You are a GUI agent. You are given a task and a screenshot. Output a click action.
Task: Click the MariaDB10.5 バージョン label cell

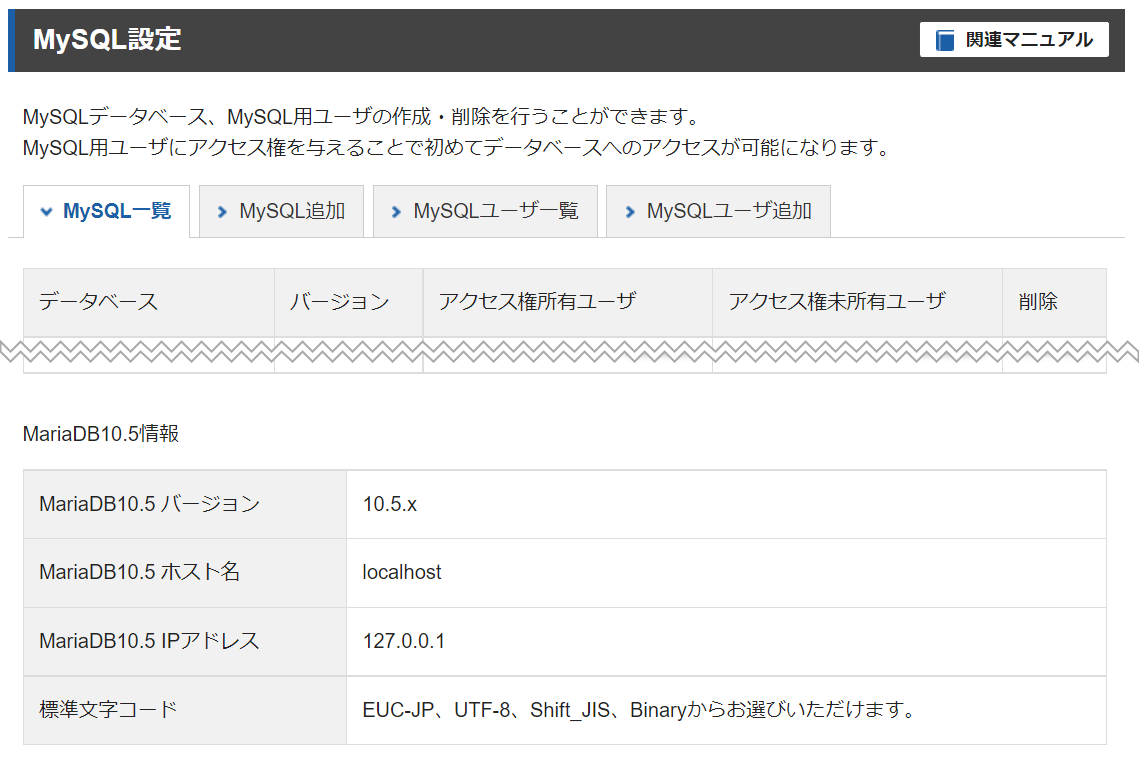[185, 504]
